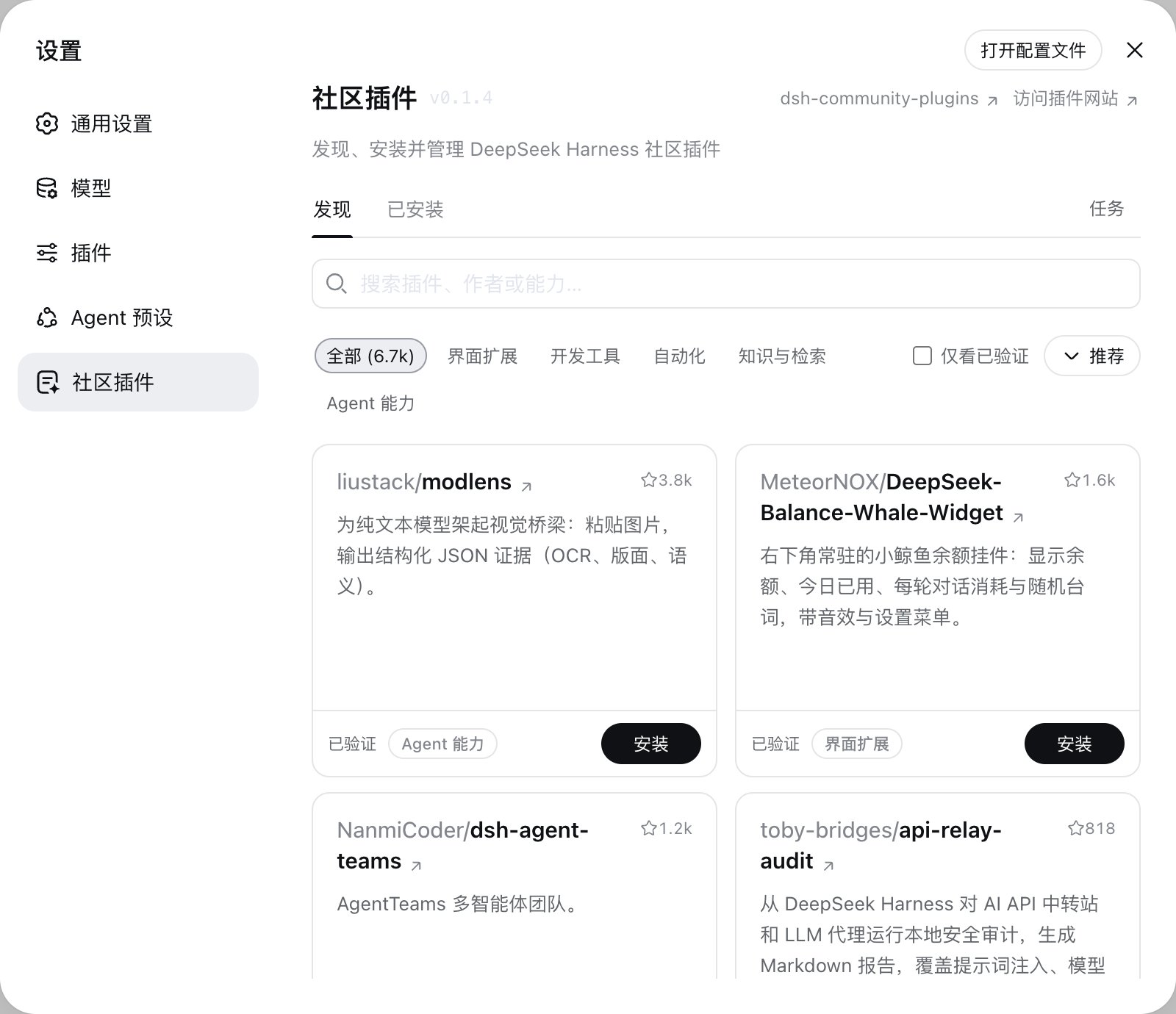Click external arrow after dsh-agent-teams title
The height and width of the screenshot is (1014, 1176).
click(416, 866)
